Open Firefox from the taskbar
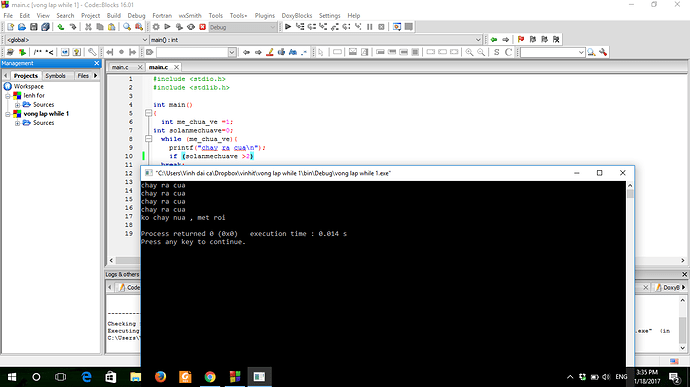Image resolution: width=690 pixels, height=387 pixels. pyautogui.click(x=160, y=377)
